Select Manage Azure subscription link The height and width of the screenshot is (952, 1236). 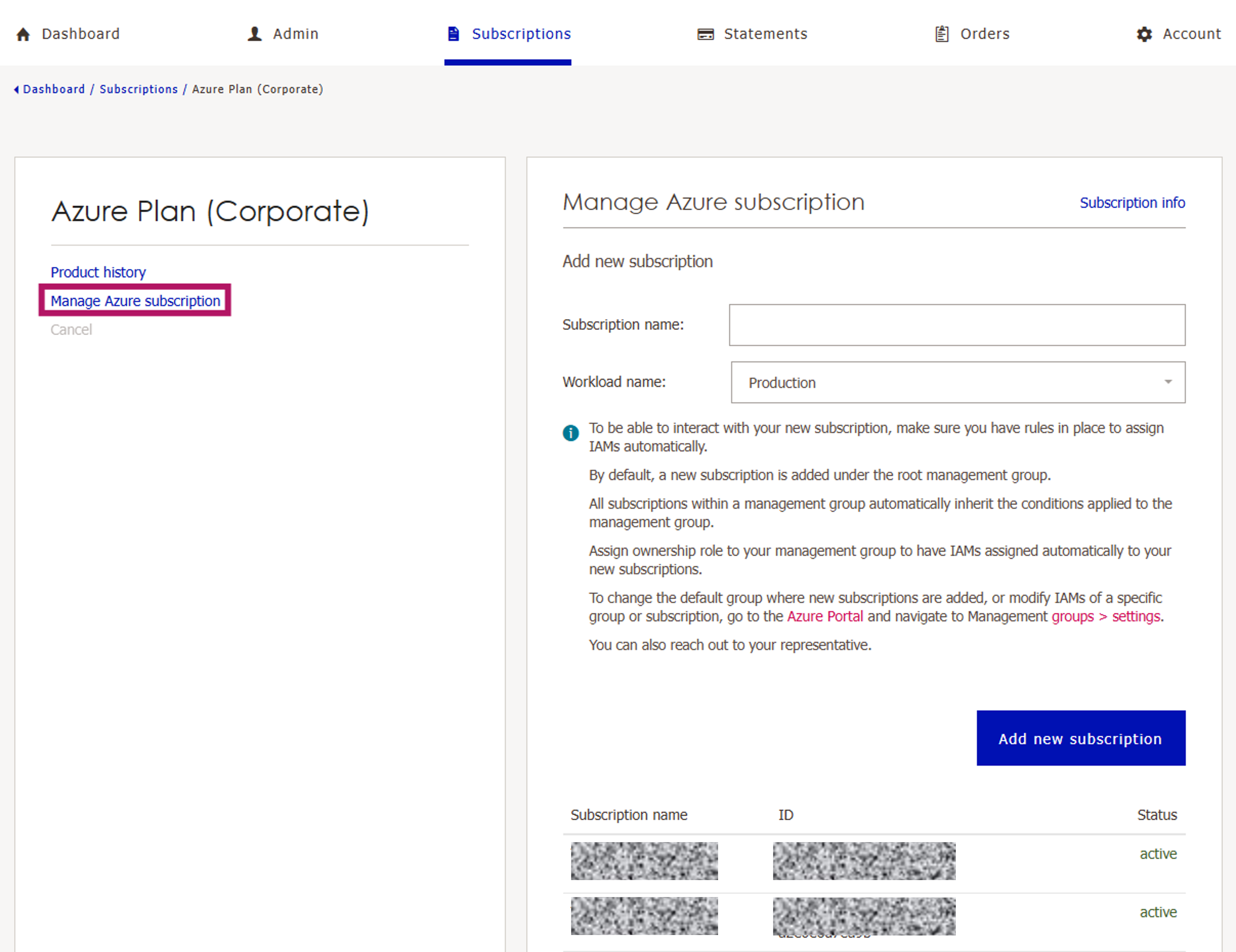pyautogui.click(x=135, y=301)
